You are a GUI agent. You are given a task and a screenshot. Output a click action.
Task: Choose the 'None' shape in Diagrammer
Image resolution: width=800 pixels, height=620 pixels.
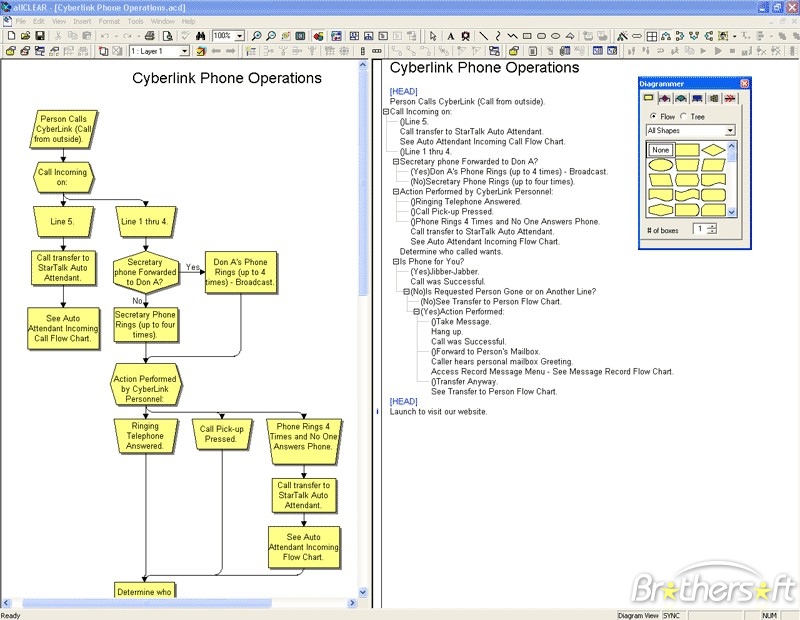click(659, 150)
